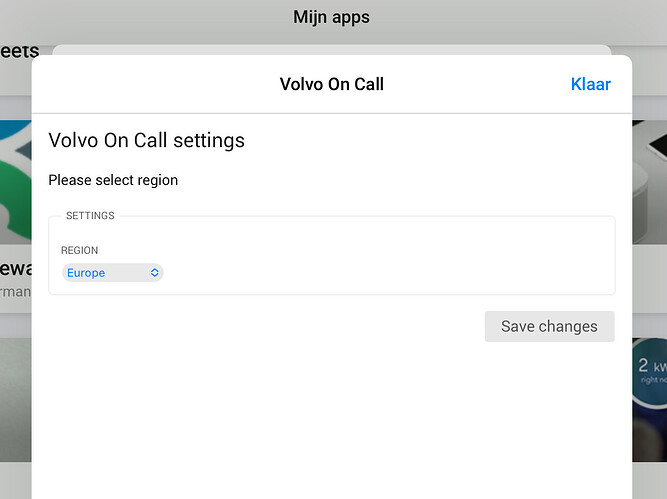Open the 2 kW app thumbnail in the background
This screenshot has height=499, width=667.
[x=650, y=399]
